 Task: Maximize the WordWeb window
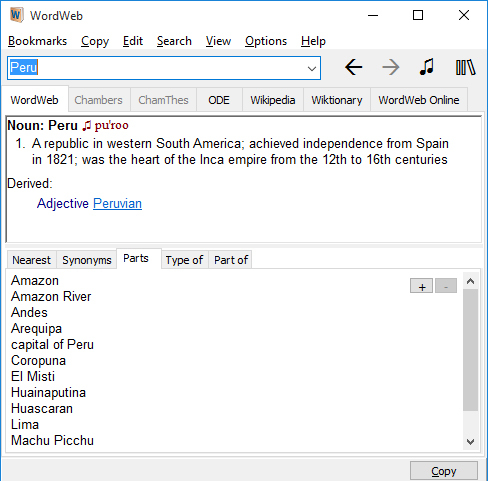pyautogui.click(x=418, y=15)
